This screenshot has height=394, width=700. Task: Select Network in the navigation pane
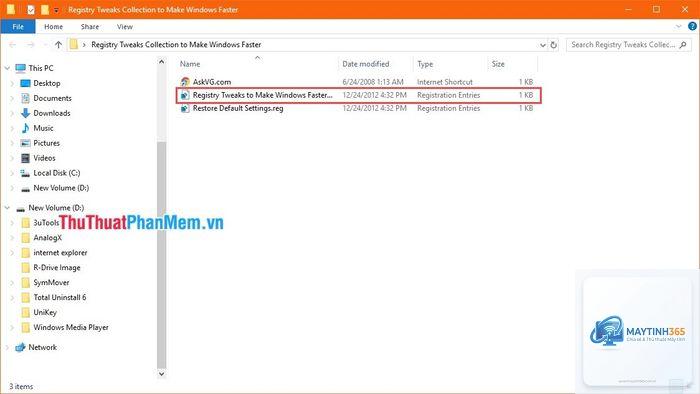pos(42,347)
